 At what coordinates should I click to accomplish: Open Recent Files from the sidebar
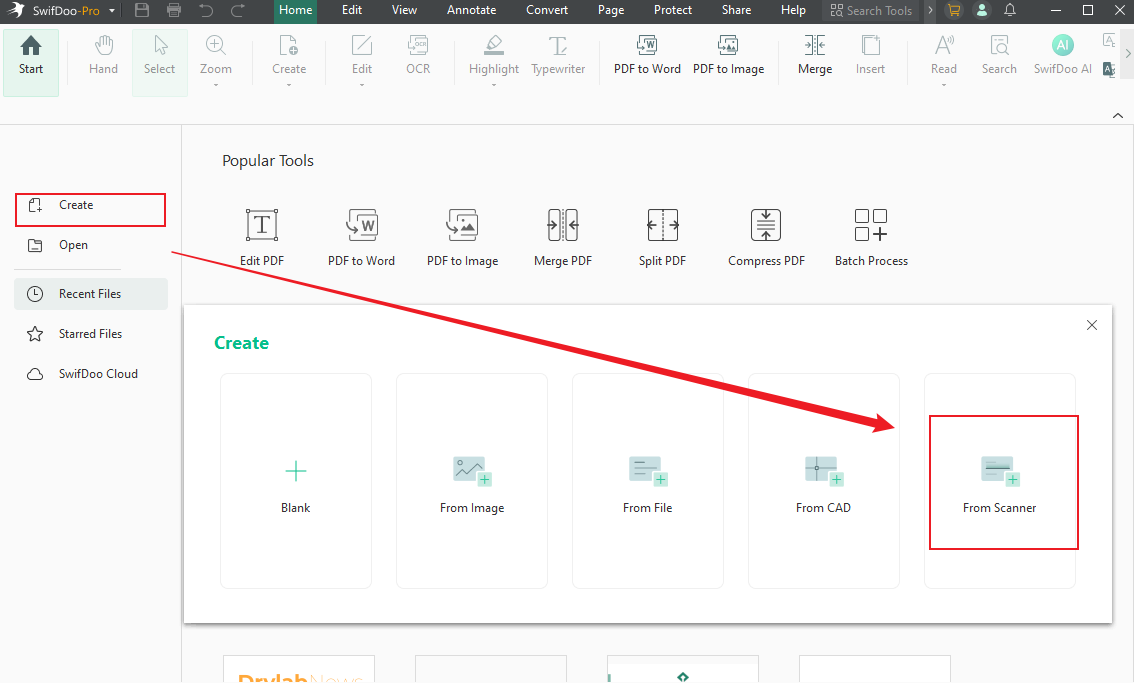pos(90,293)
